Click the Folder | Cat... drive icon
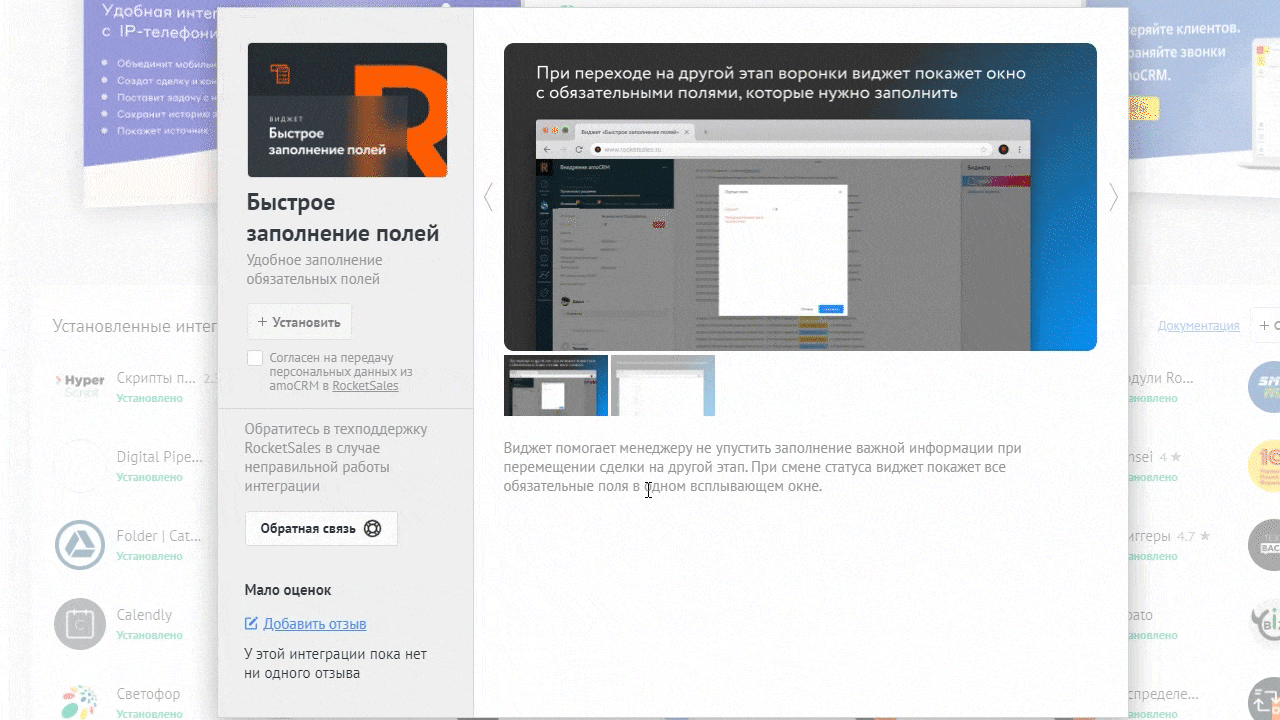The width and height of the screenshot is (1280, 720). (x=80, y=545)
